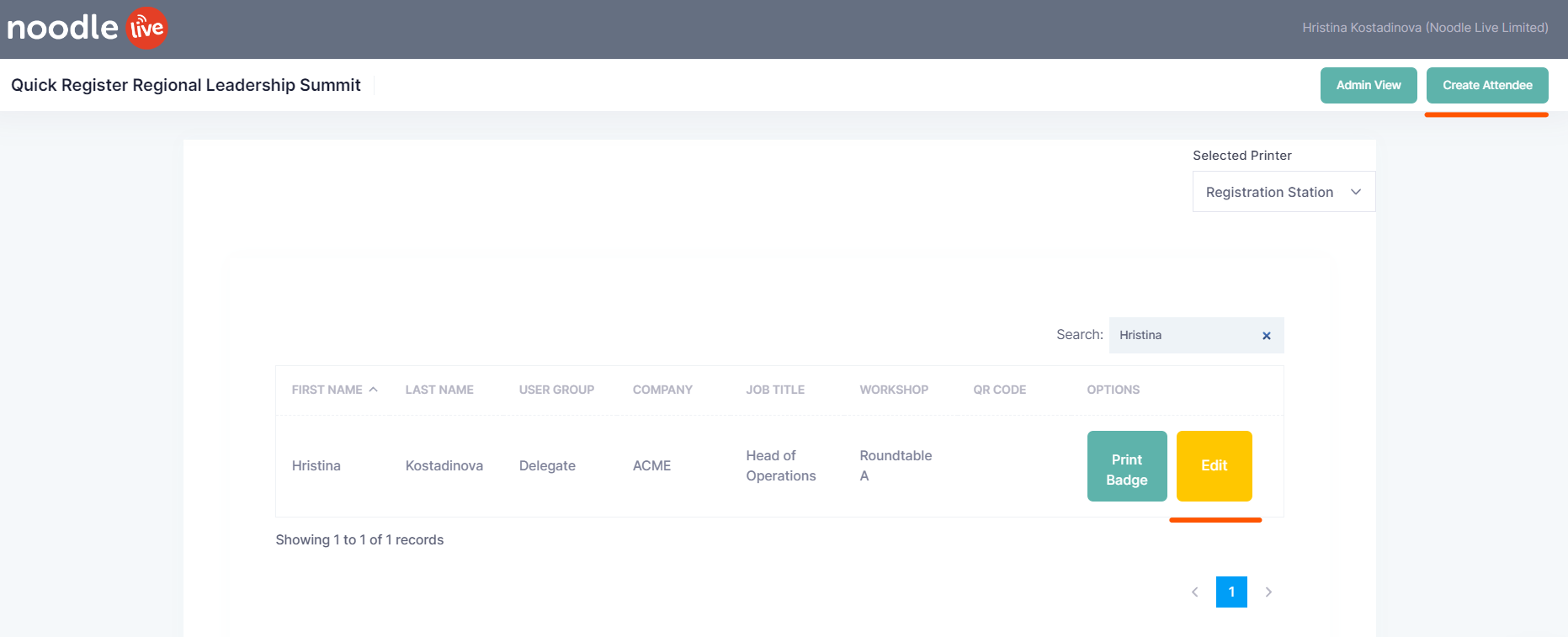Print badge for Hristina Kostadinova

click(1126, 466)
